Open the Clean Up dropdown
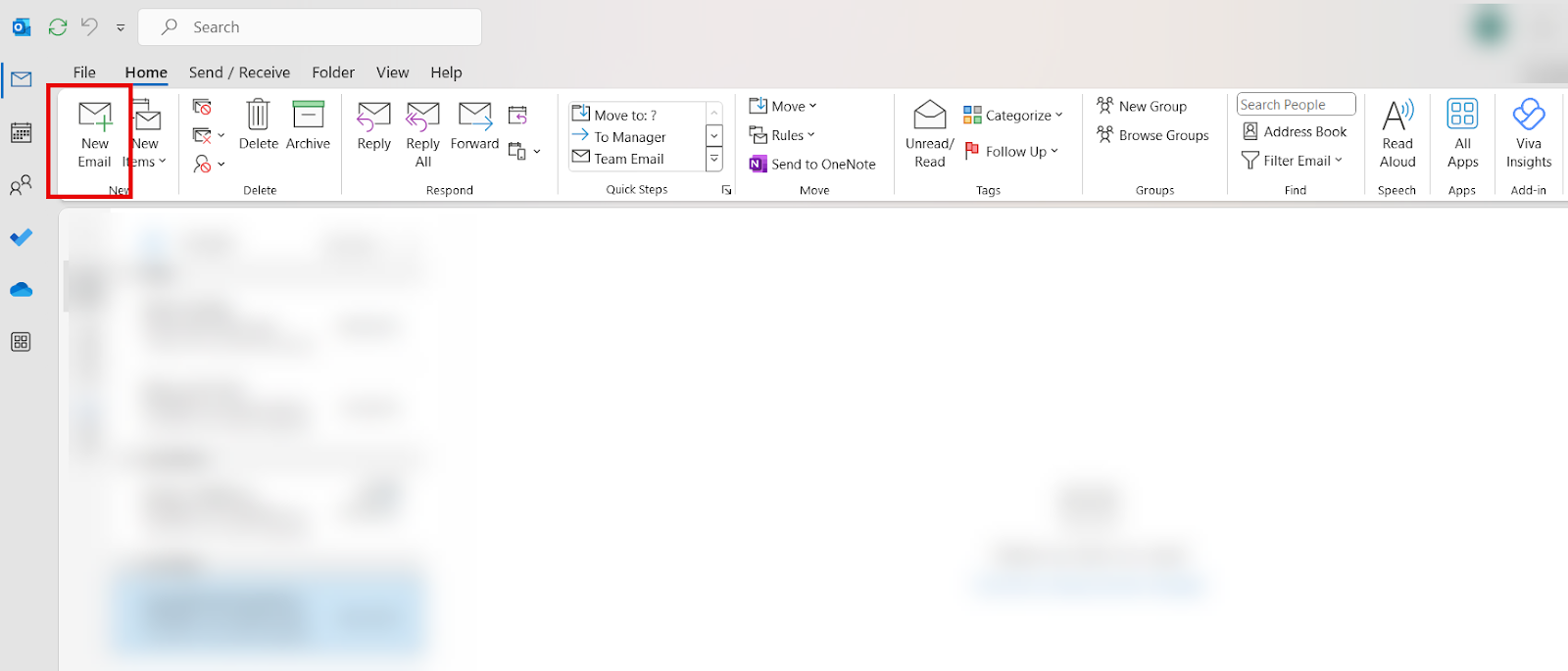 (209, 135)
